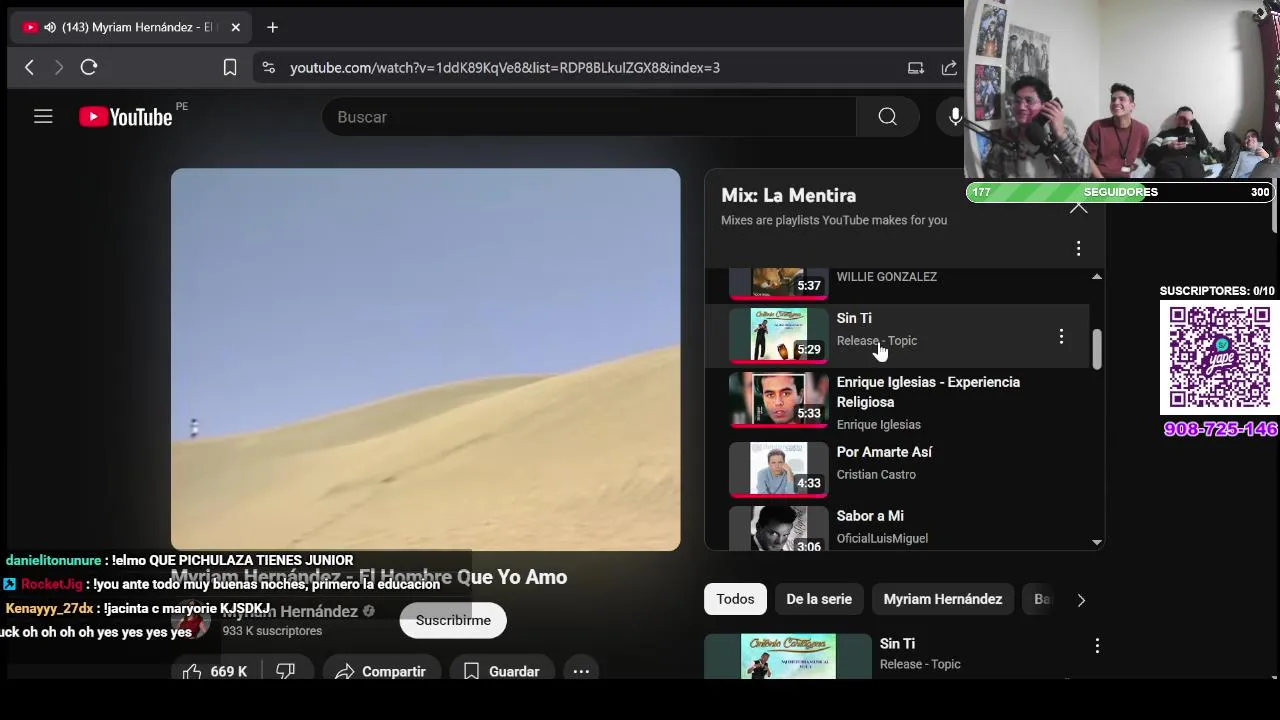Collapse the Mix: La Mentira playlist panel

coord(1078,207)
